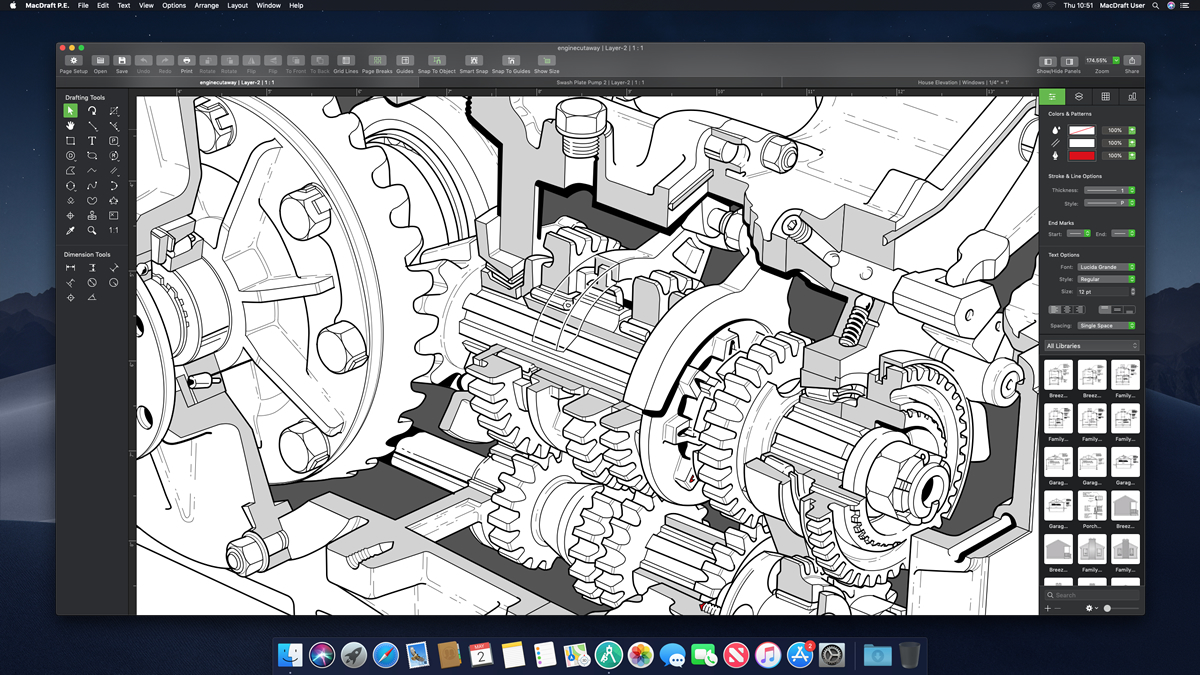Toggle Snap To Guides

point(511,60)
